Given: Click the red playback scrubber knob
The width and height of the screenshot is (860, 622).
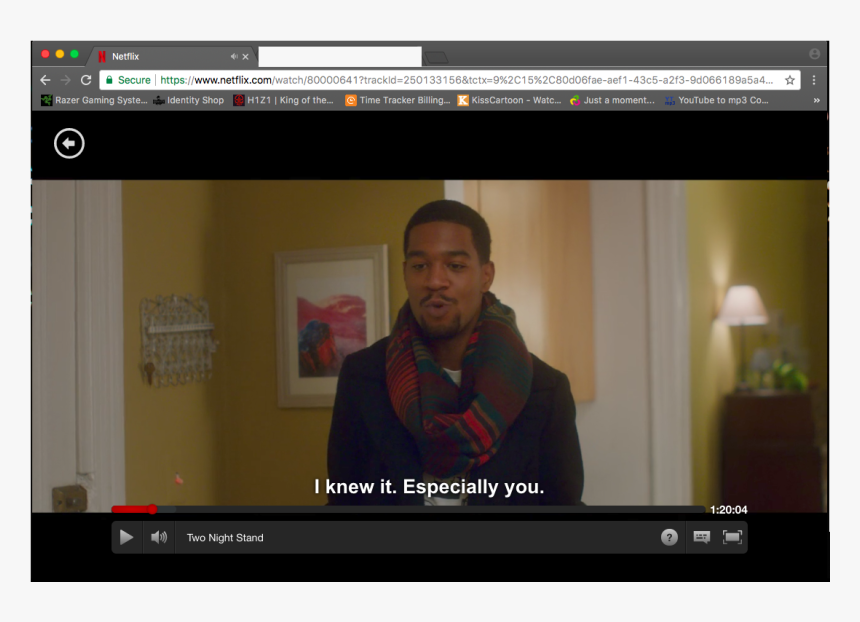Looking at the screenshot, I should tap(152, 510).
